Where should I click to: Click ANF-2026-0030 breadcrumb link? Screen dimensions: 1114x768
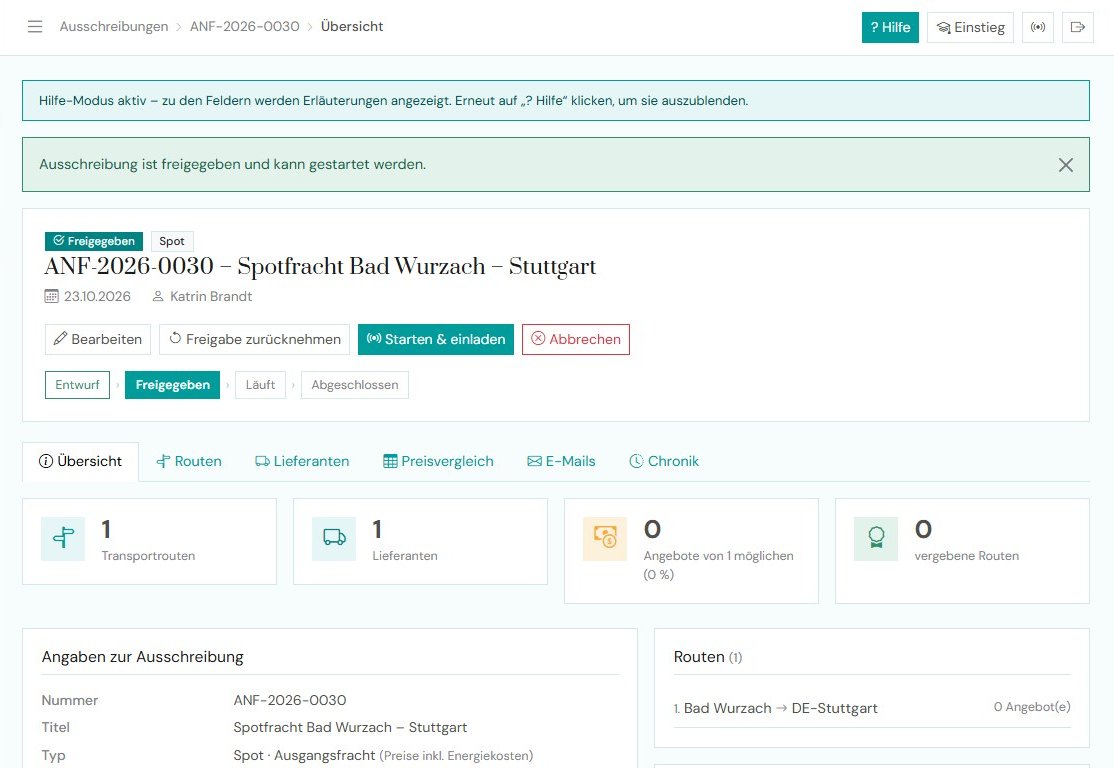pyautogui.click(x=244, y=27)
